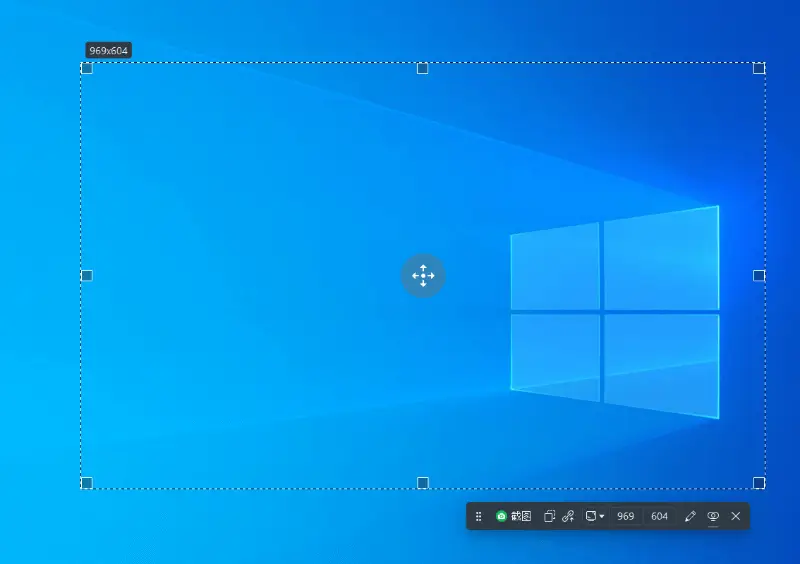
Task: Click the 截图 capture button
Action: [514, 516]
